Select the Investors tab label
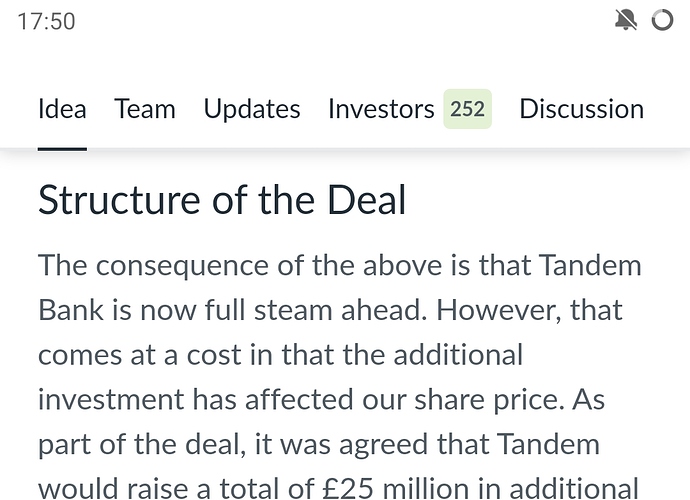 tap(381, 109)
